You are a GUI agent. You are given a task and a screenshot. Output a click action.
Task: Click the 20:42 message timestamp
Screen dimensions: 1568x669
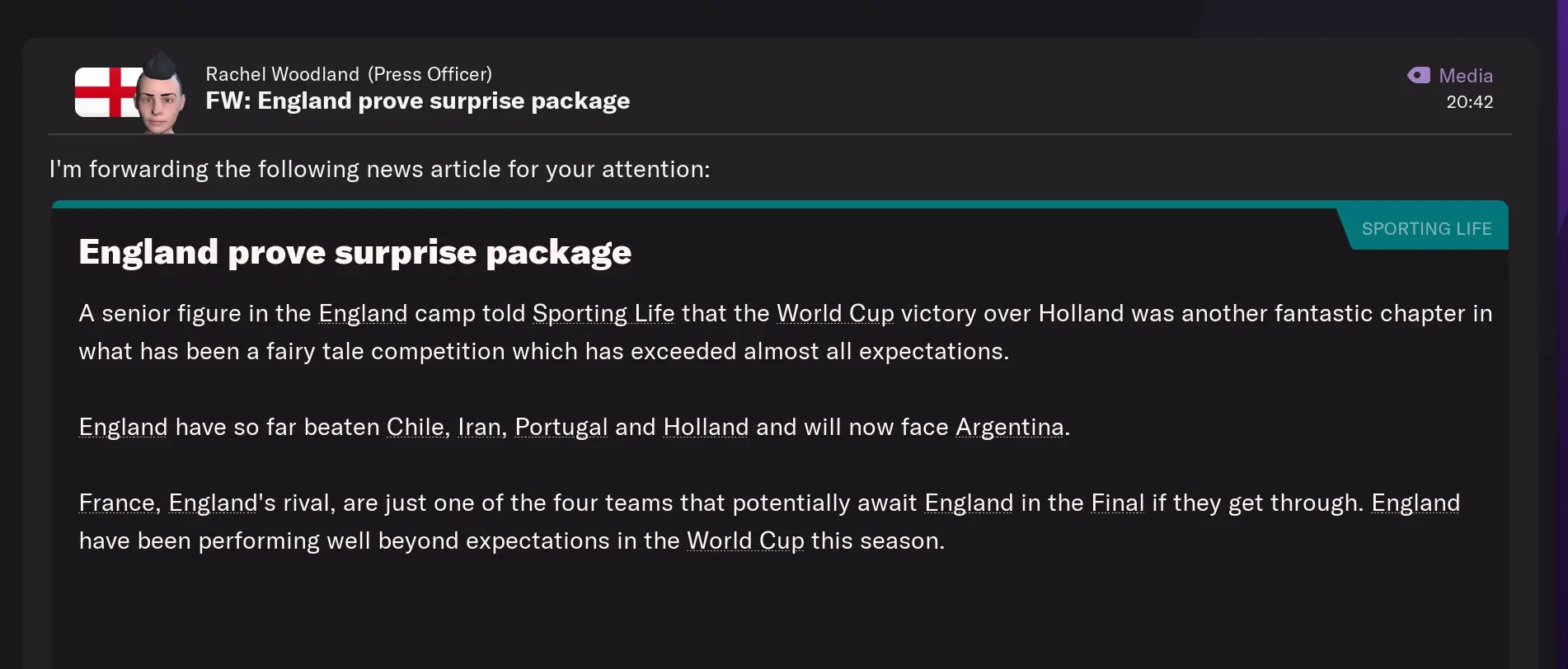coord(1470,102)
